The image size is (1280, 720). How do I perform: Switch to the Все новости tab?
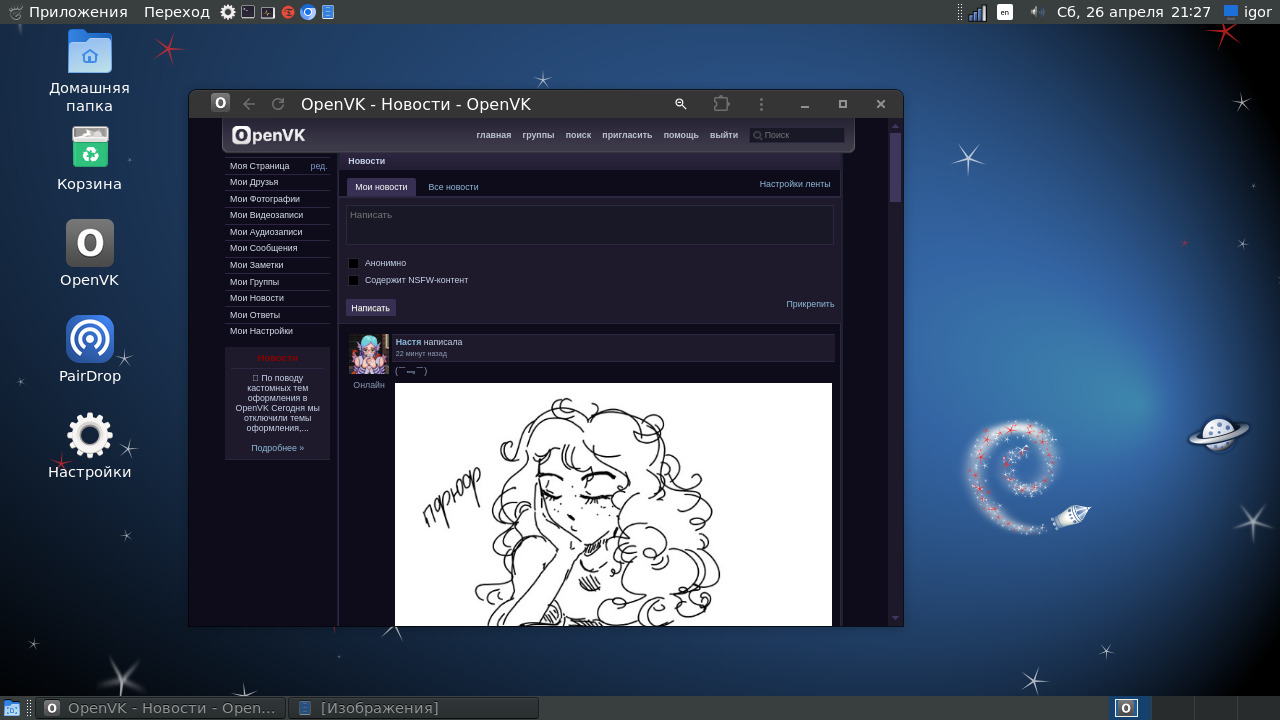click(453, 187)
